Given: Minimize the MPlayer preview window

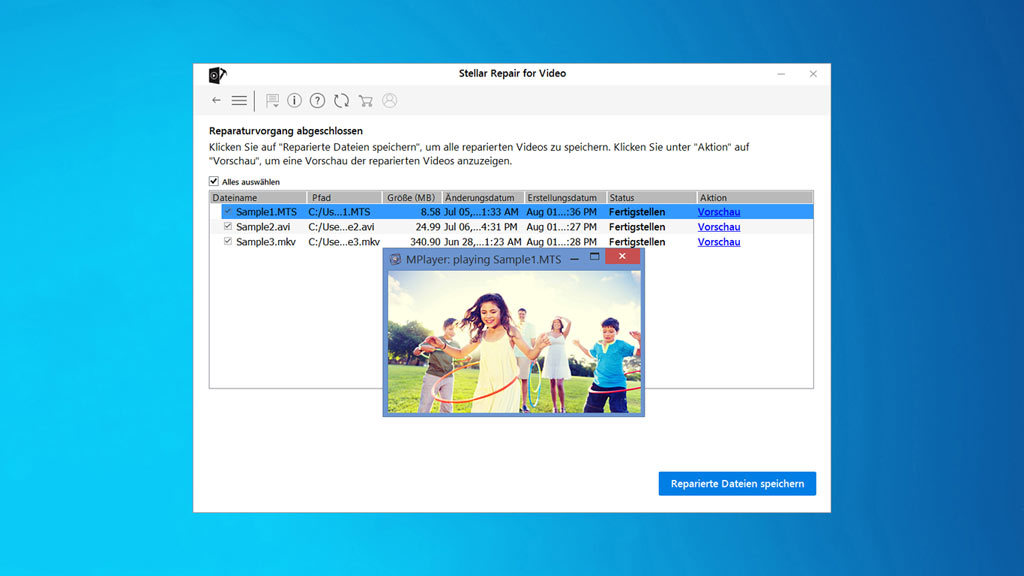Looking at the screenshot, I should [574, 259].
